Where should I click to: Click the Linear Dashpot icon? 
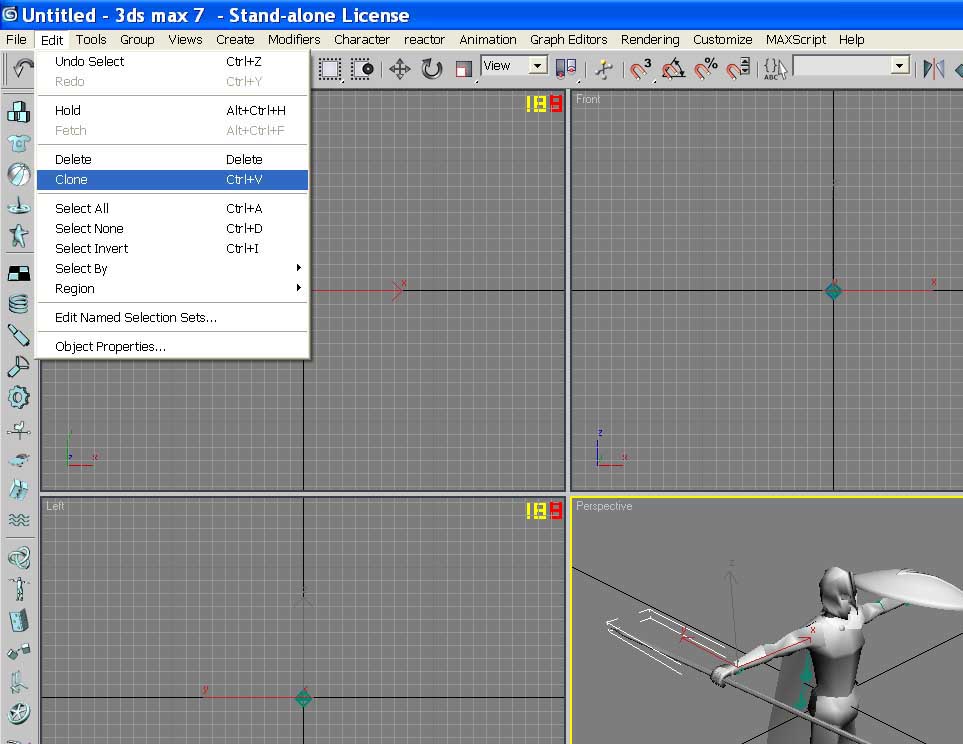(x=18, y=335)
